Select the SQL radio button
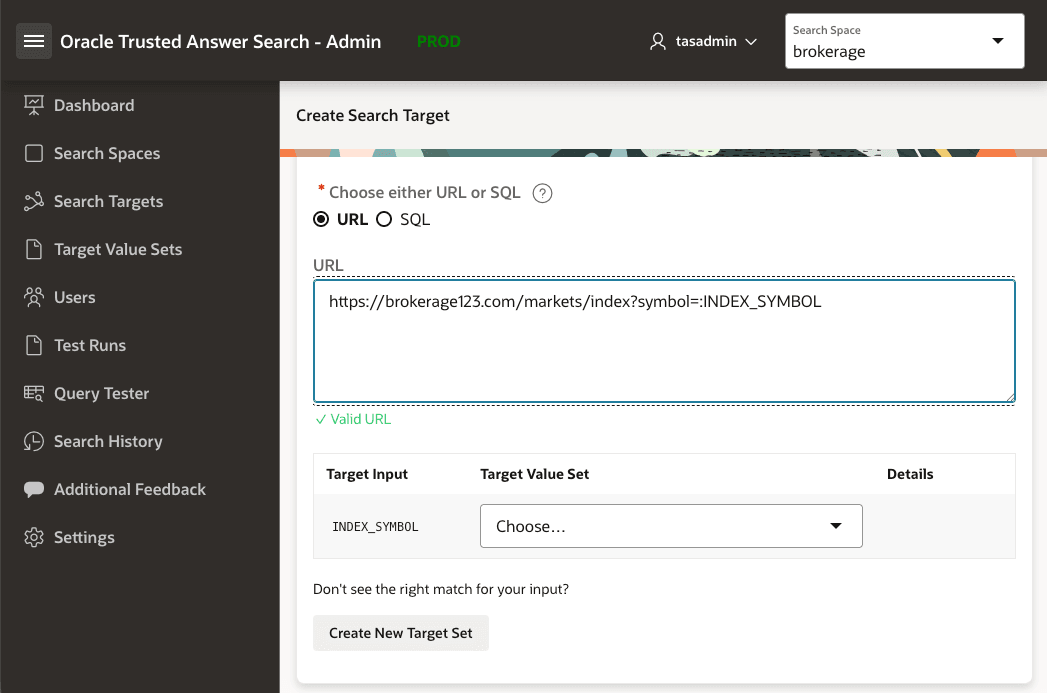The width and height of the screenshot is (1047, 693). pyautogui.click(x=384, y=219)
